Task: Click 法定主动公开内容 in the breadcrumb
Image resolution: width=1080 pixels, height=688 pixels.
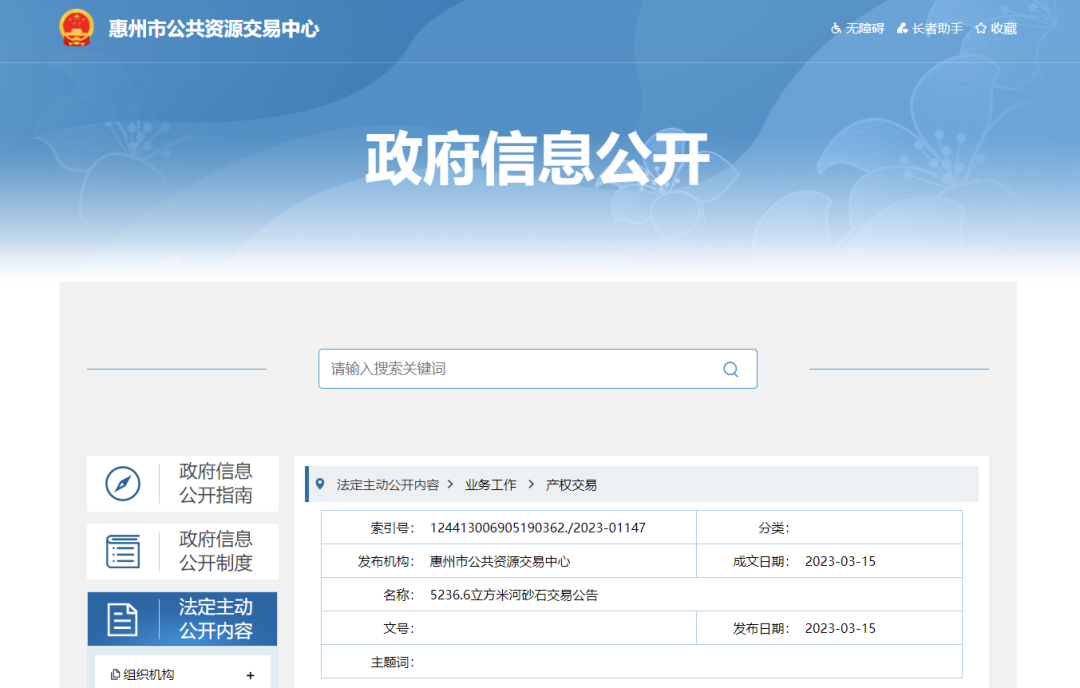Action: click(388, 485)
